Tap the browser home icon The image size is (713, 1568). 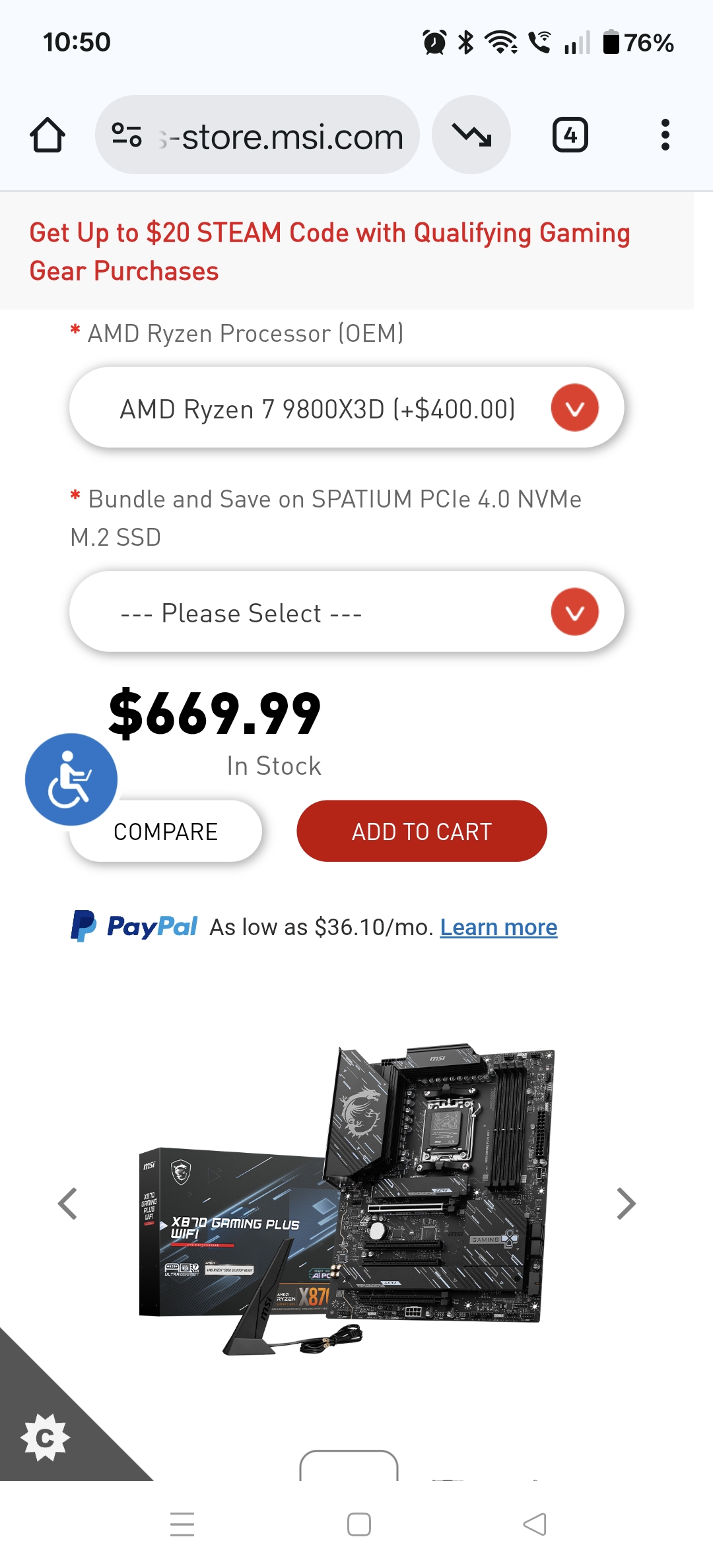coord(48,135)
